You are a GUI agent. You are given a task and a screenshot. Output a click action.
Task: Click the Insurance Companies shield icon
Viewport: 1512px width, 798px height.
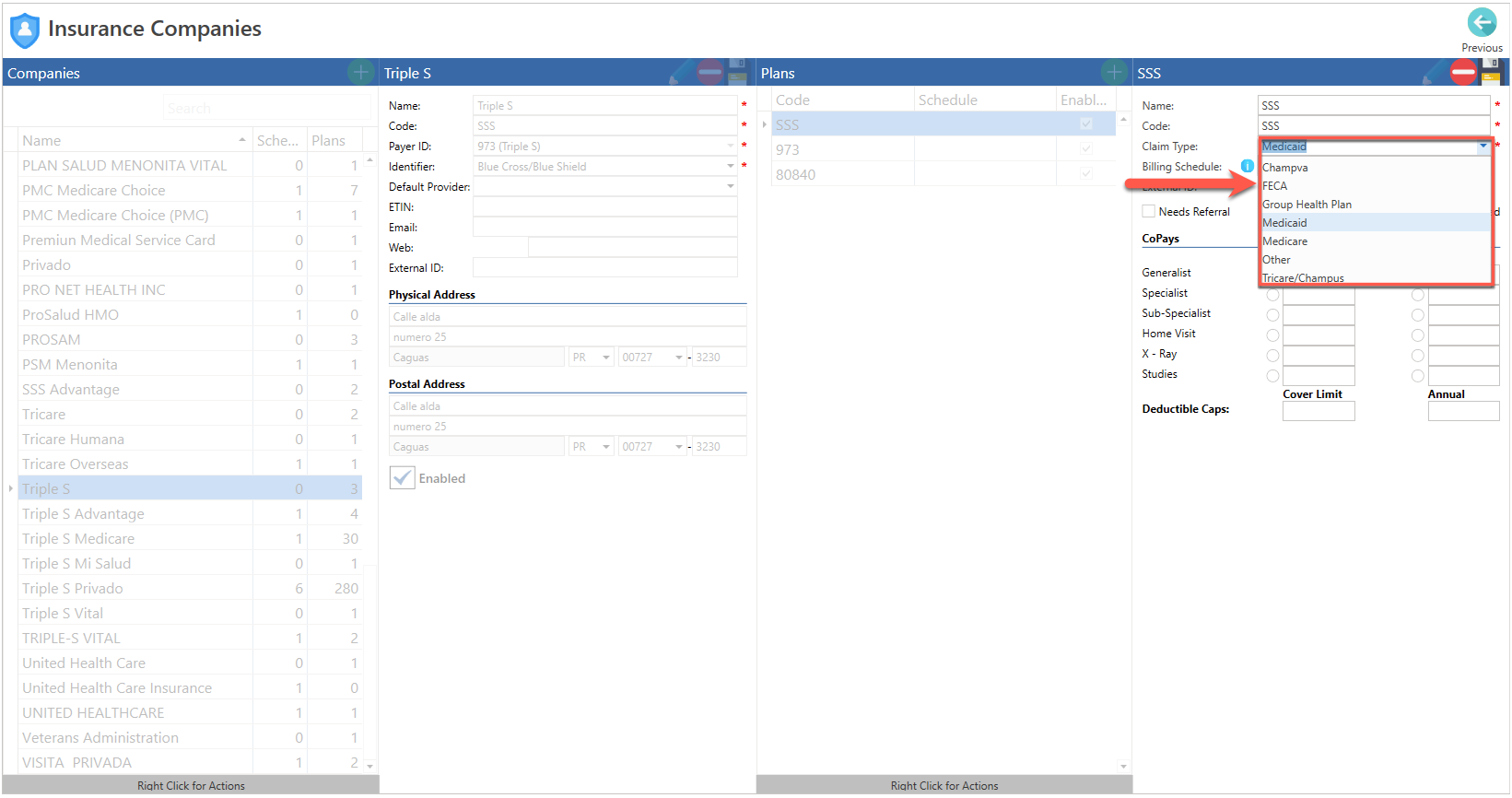[x=25, y=30]
